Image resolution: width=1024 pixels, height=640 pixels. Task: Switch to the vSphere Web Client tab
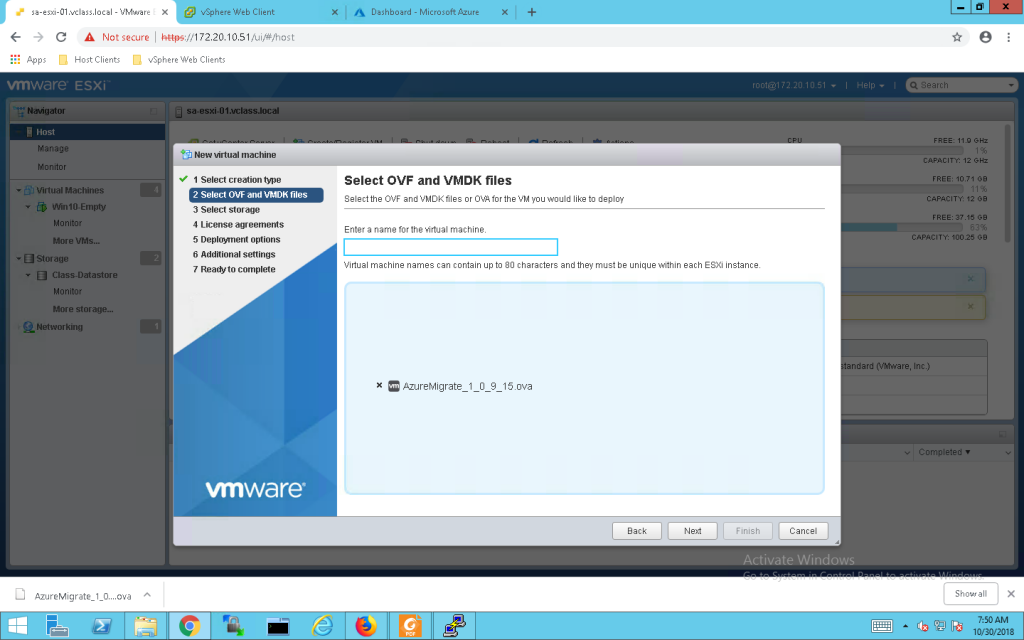(x=260, y=12)
